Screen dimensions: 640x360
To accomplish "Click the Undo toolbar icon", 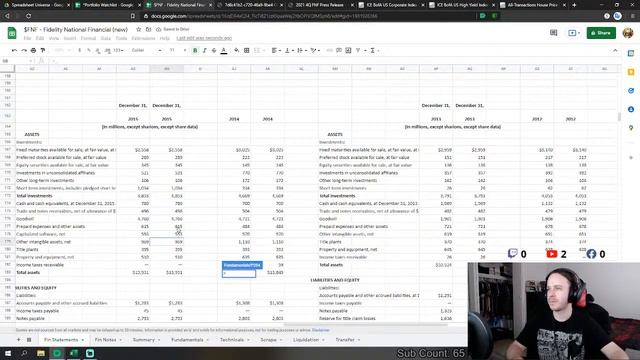I will tap(15, 50).
